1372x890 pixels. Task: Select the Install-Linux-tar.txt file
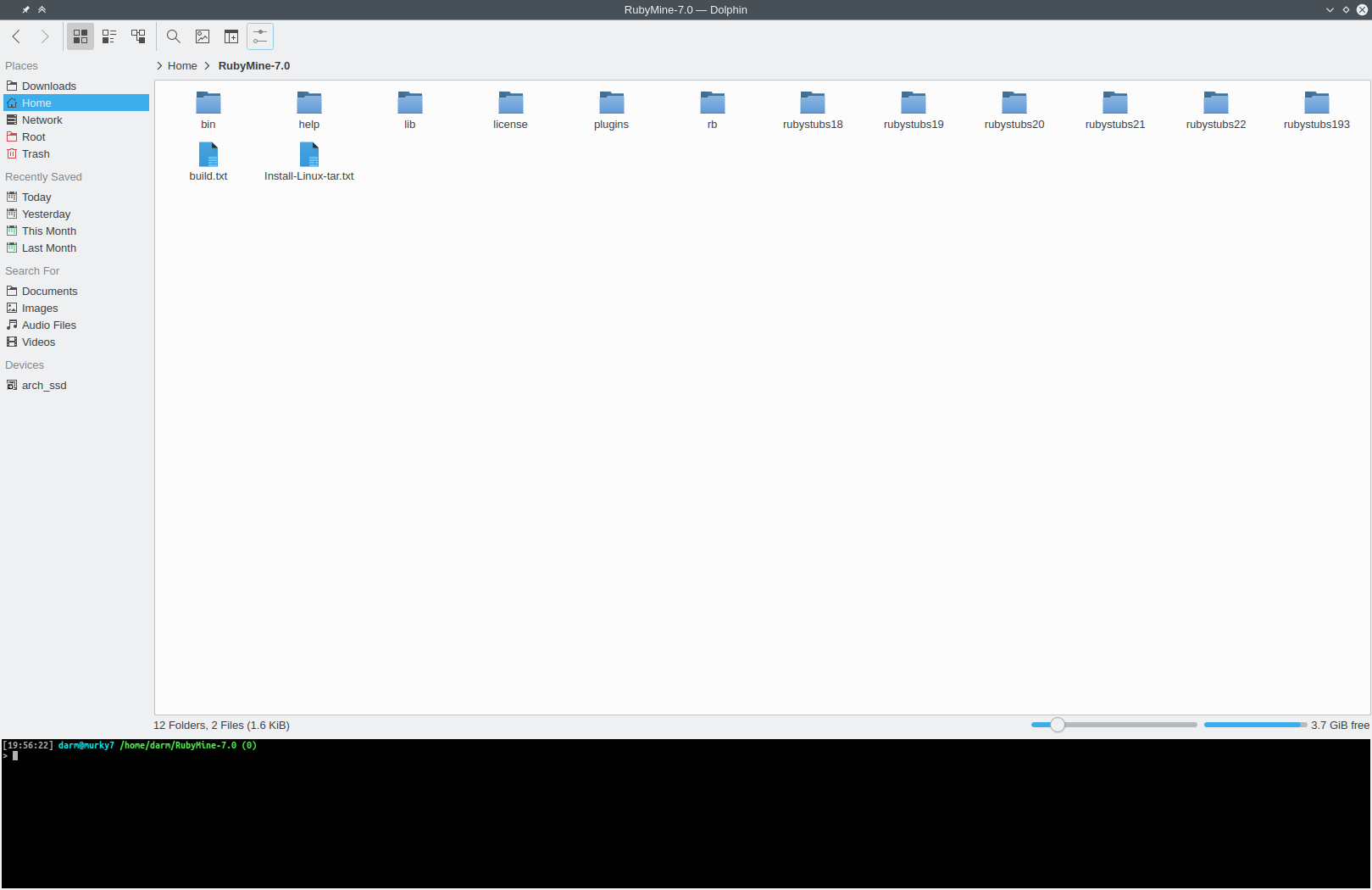click(x=309, y=162)
